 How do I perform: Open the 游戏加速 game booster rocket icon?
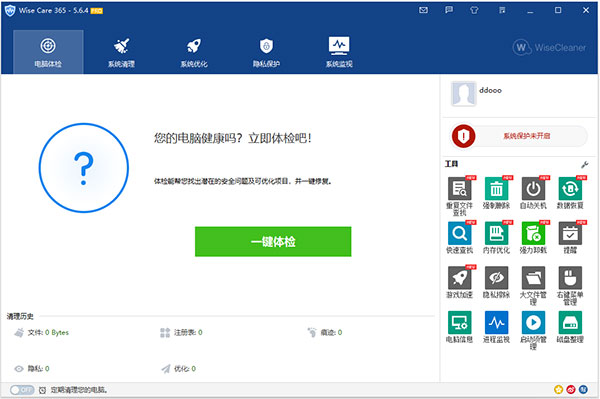coord(459,278)
